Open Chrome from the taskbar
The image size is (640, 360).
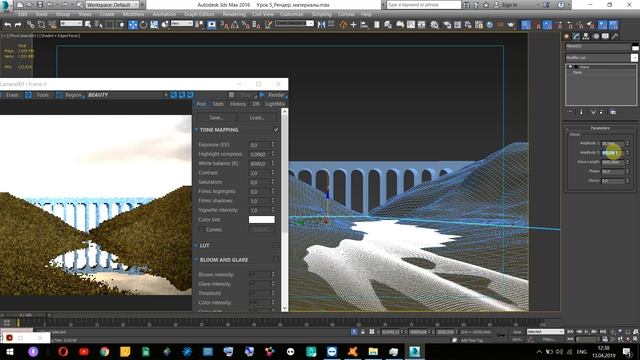click(x=104, y=351)
